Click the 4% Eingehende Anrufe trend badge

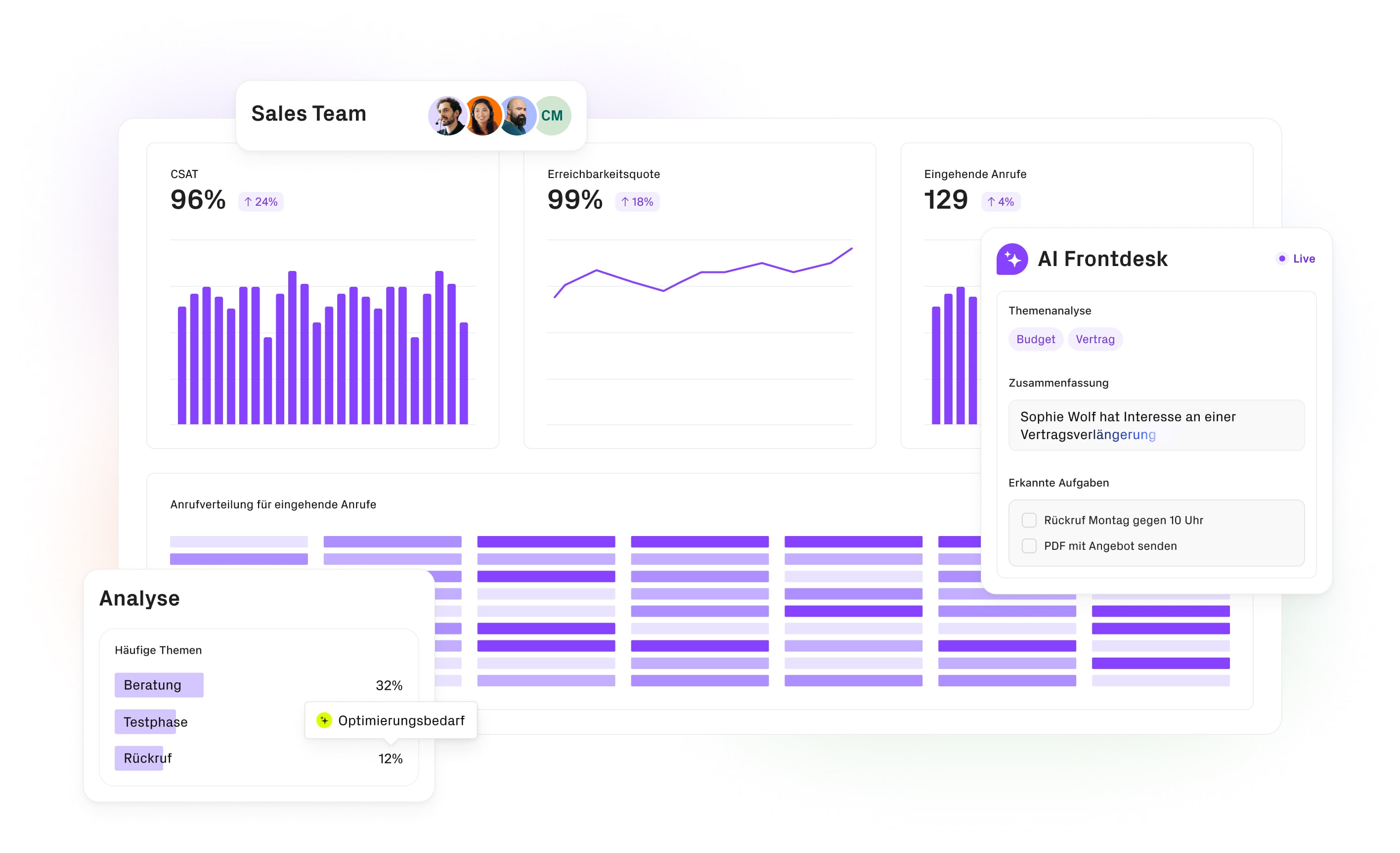click(1001, 202)
